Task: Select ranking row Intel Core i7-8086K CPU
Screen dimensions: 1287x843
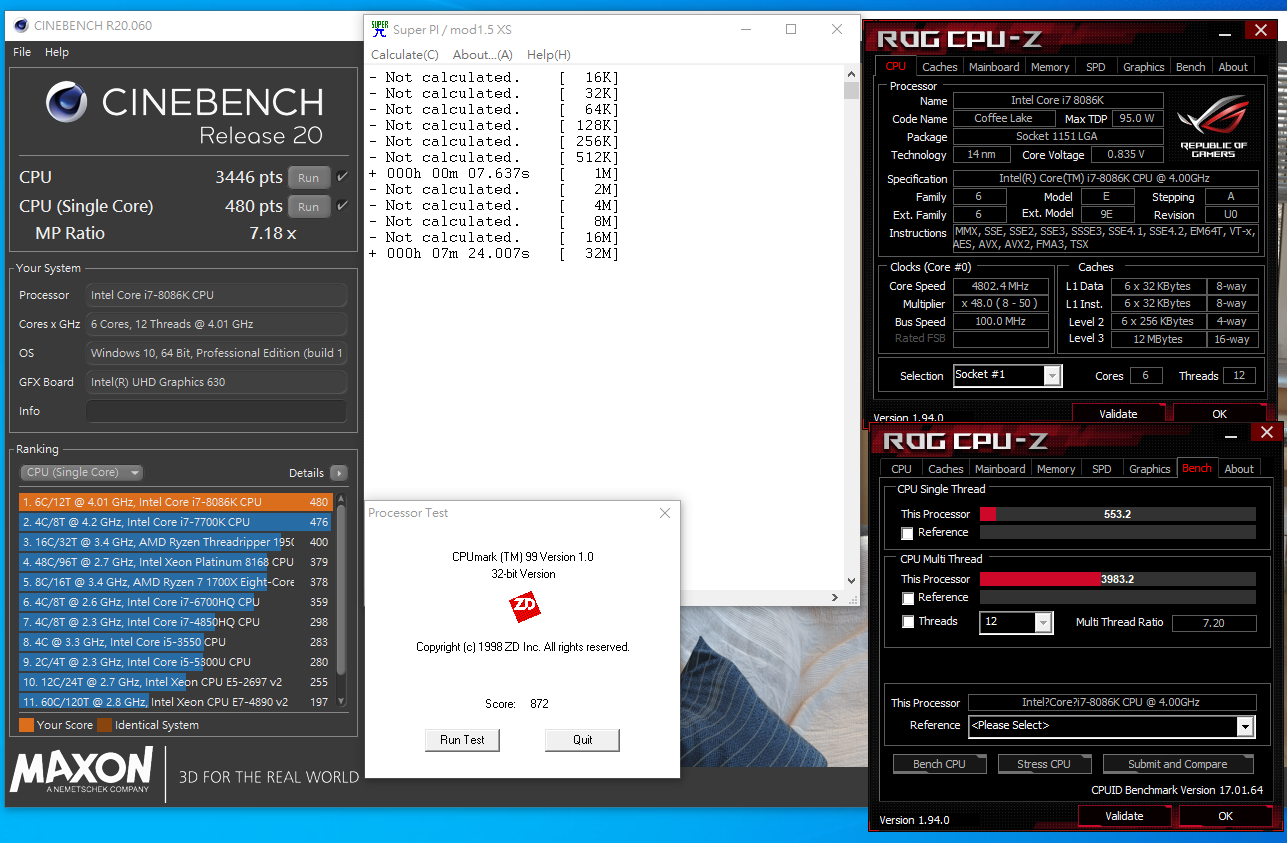Action: pyautogui.click(x=176, y=502)
